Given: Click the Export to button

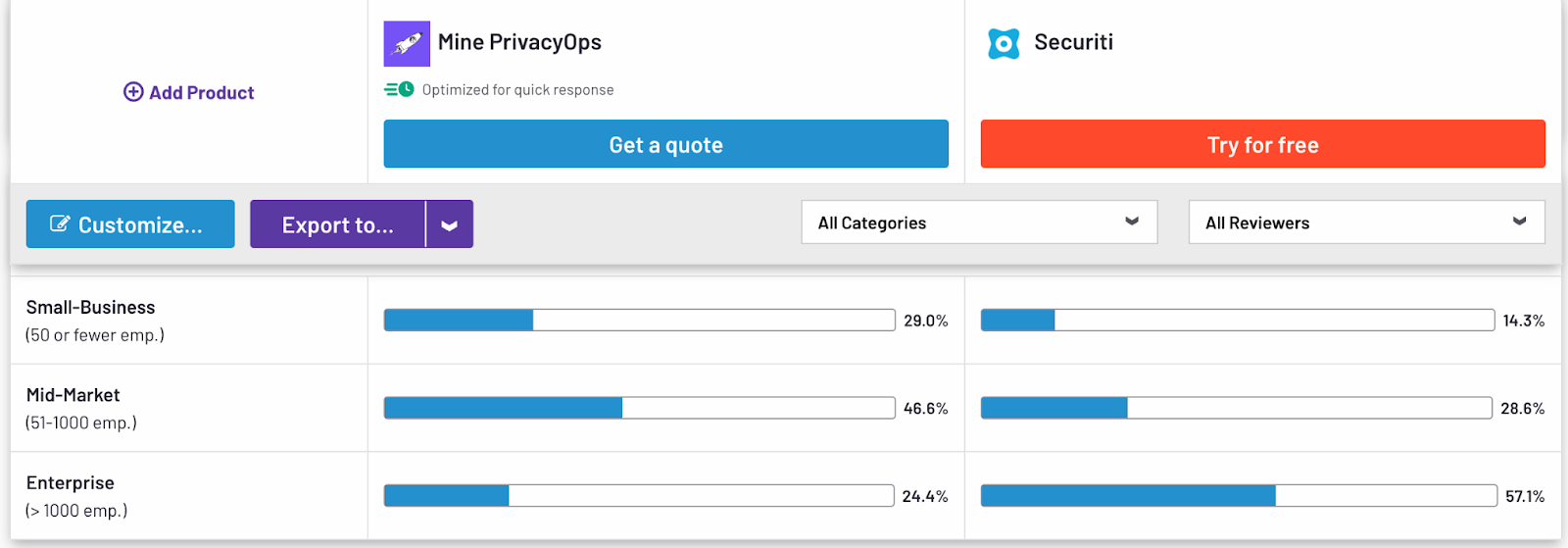Looking at the screenshot, I should coord(338,224).
